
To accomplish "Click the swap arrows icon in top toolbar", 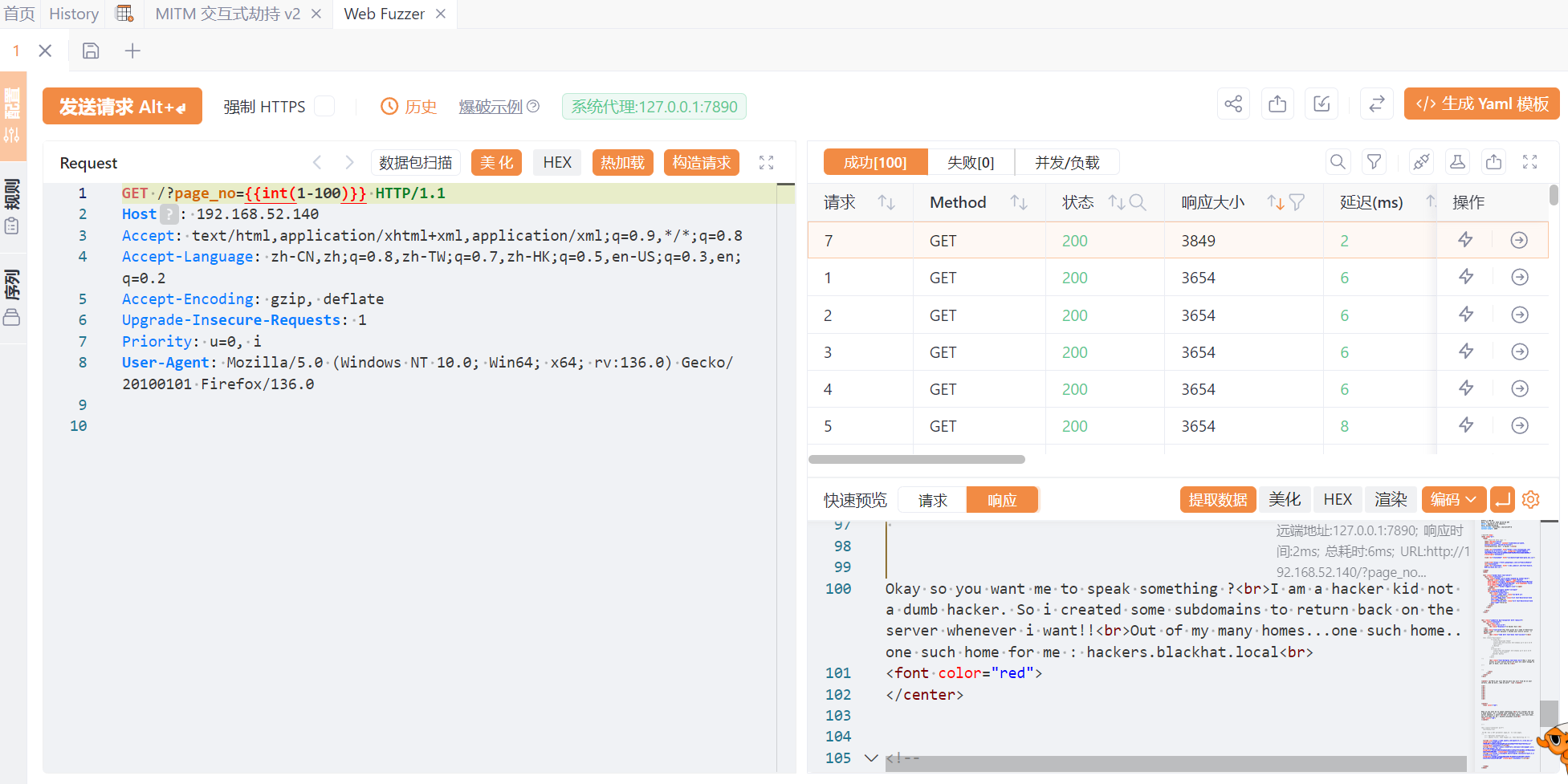I will coord(1376,104).
